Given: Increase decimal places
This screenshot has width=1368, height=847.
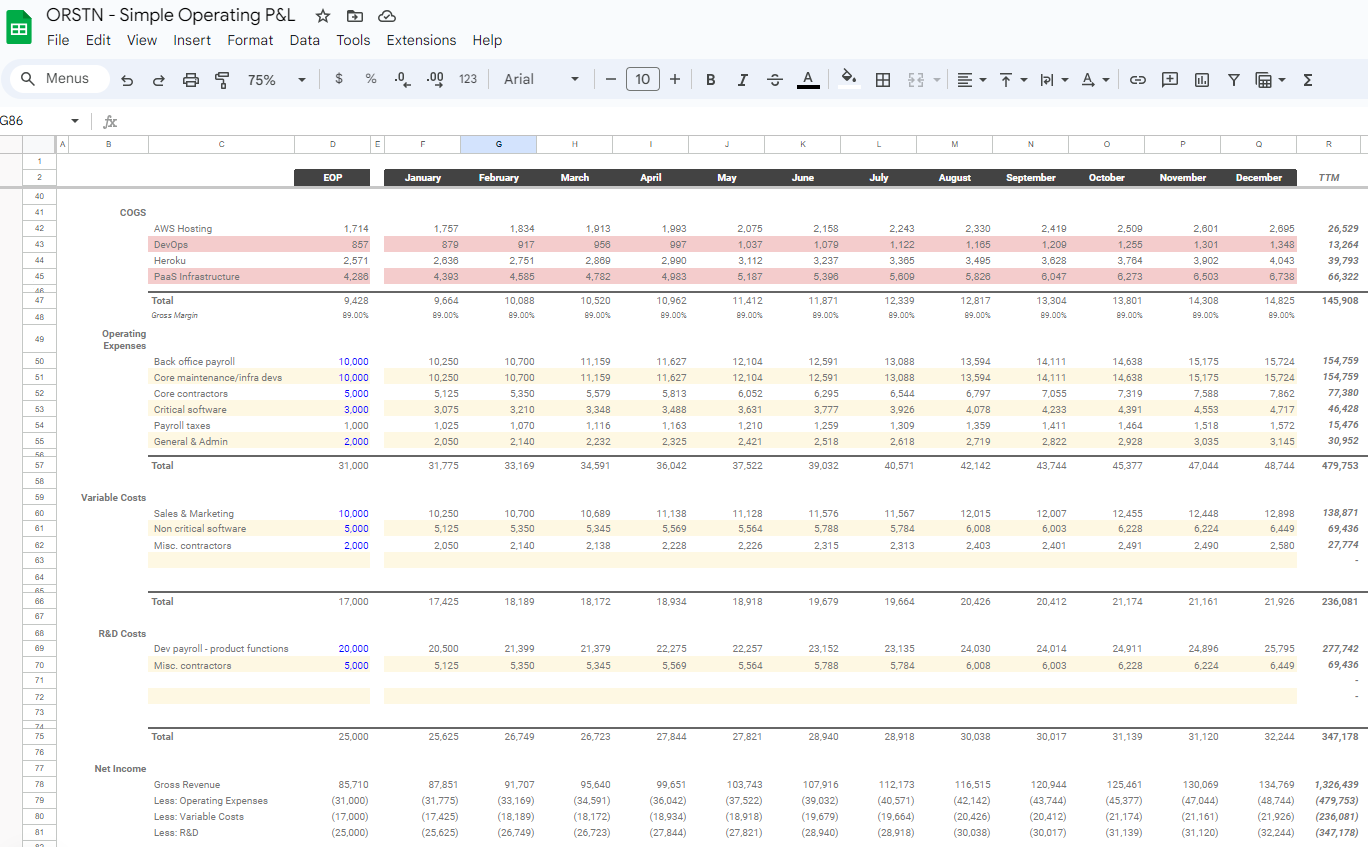Looking at the screenshot, I should click(x=435, y=79).
